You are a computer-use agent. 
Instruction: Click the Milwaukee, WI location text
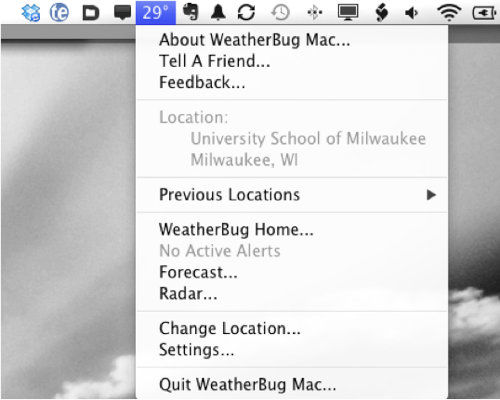tap(244, 160)
